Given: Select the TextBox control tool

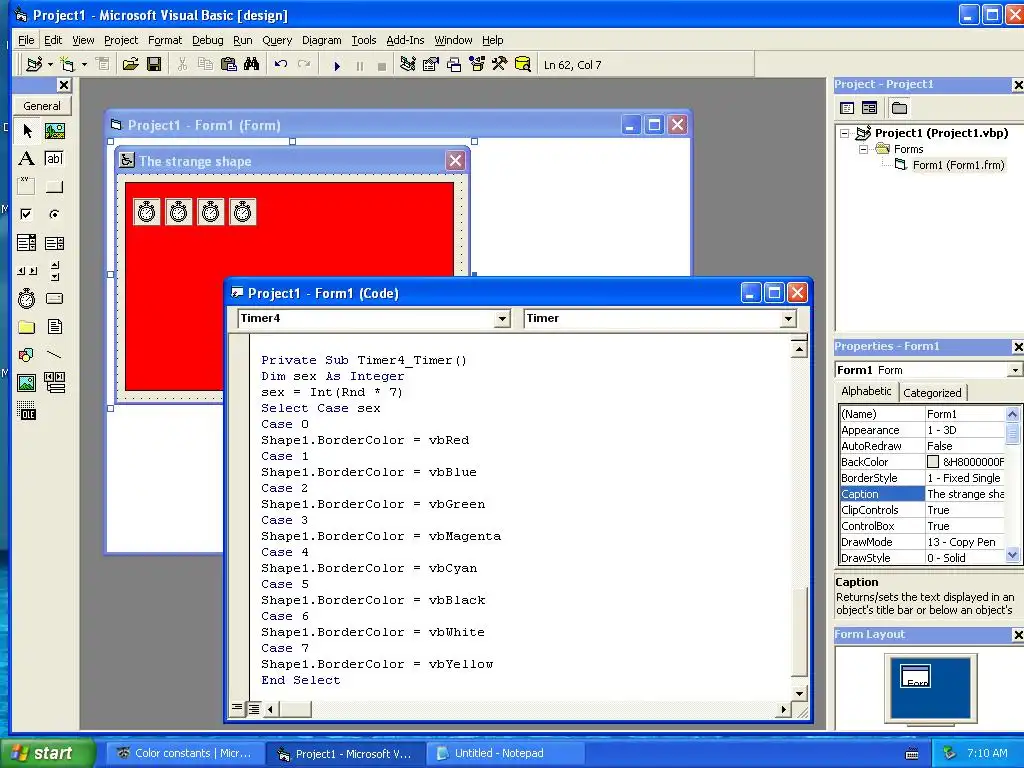Looking at the screenshot, I should [54, 159].
